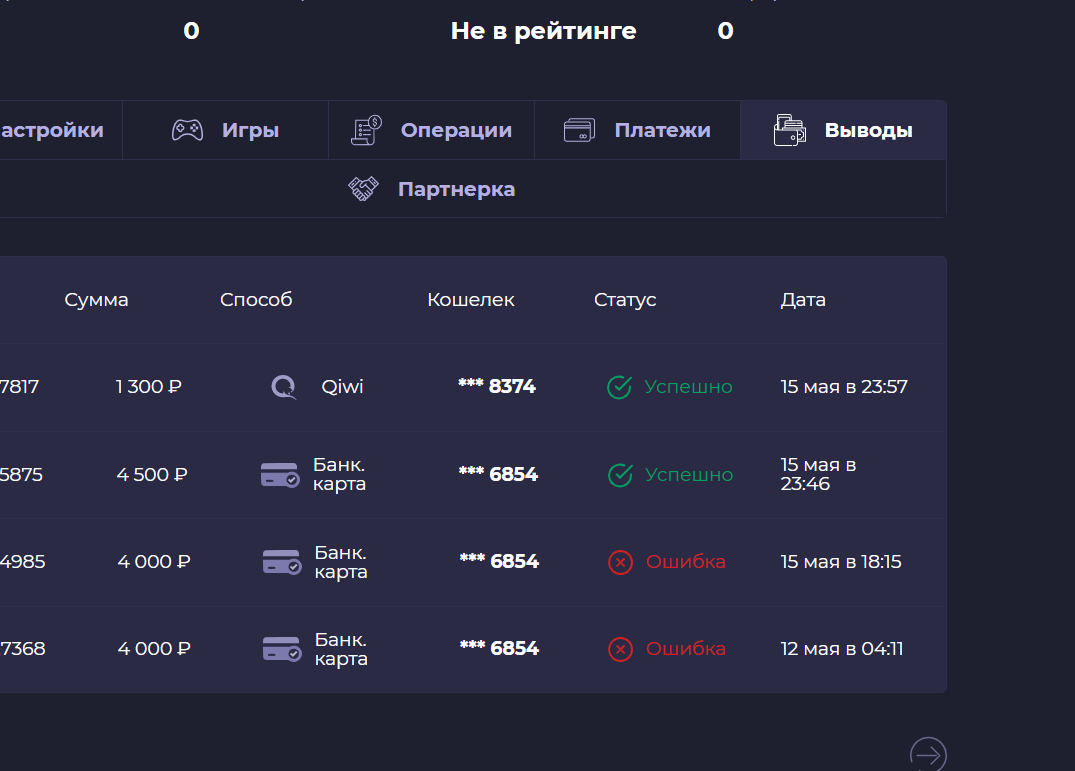
Task: Click Успешно status in the 4 500 ₽ row
Action: click(689, 474)
